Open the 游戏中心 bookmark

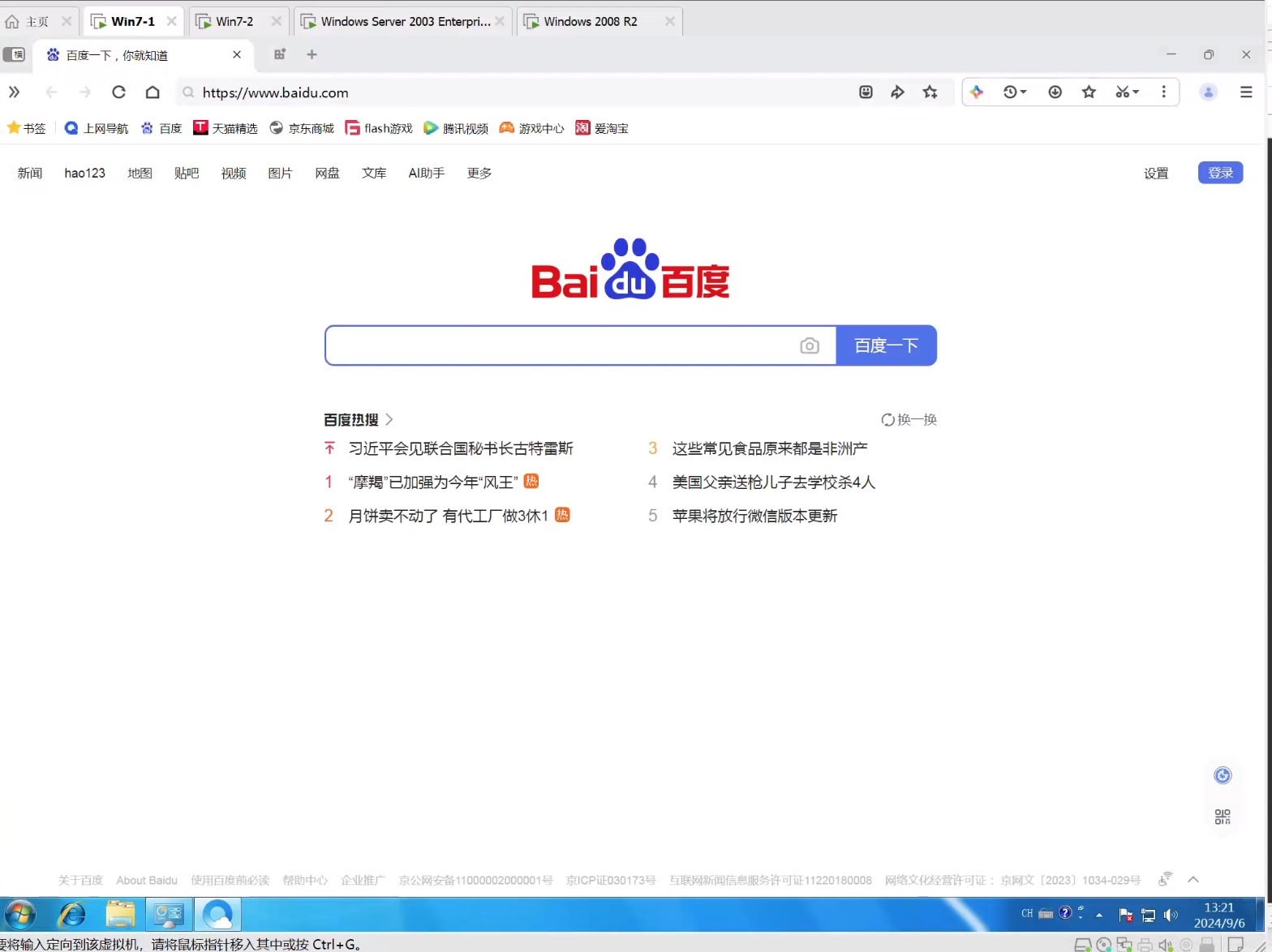pos(531,128)
